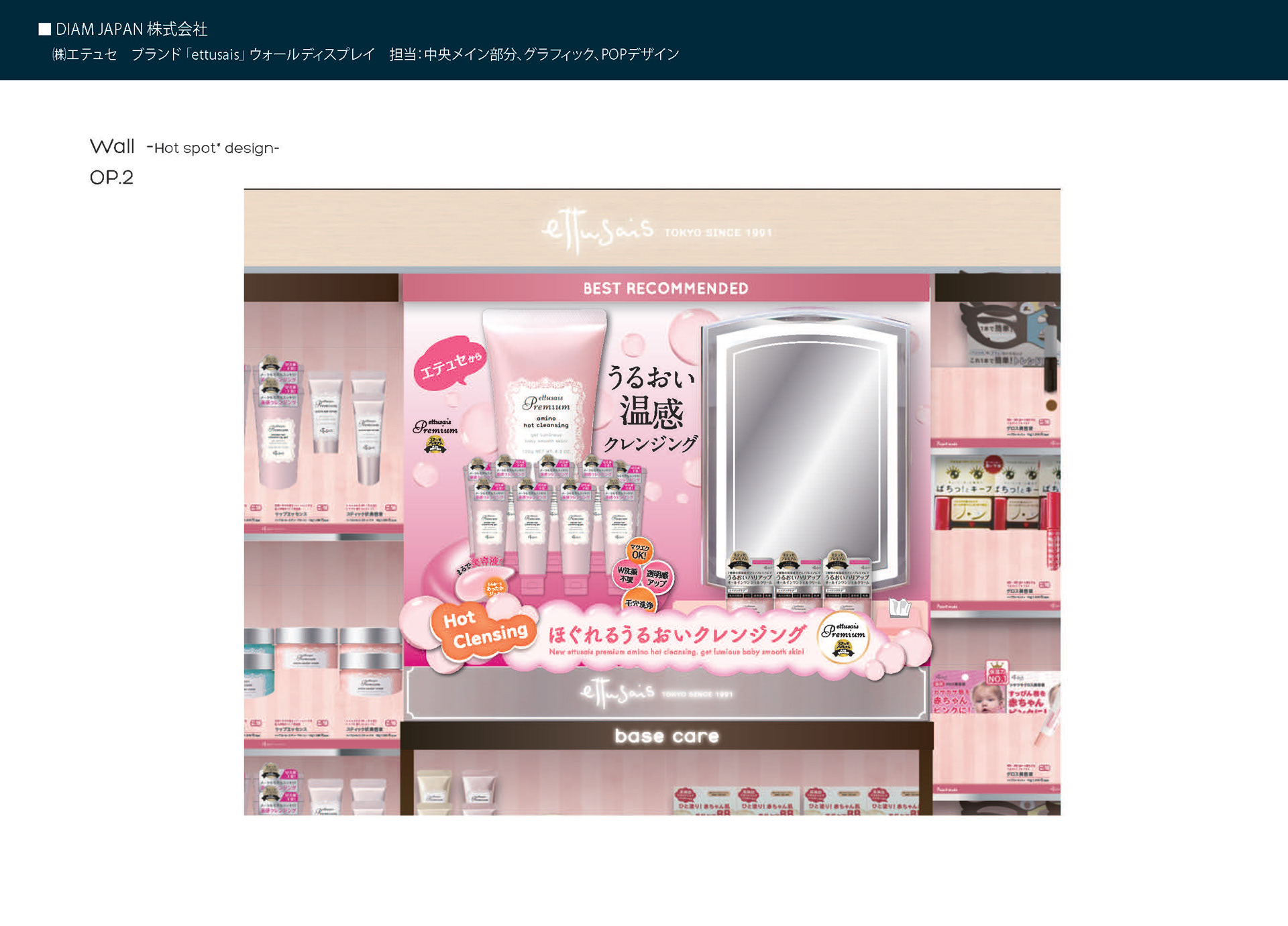Click the large amino hot cleansing tube
Screen dimensions: 1288x926
(545, 384)
